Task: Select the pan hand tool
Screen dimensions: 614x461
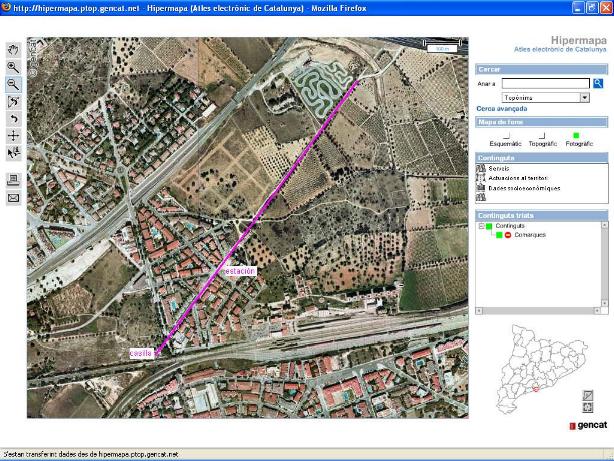Action: coord(13,48)
